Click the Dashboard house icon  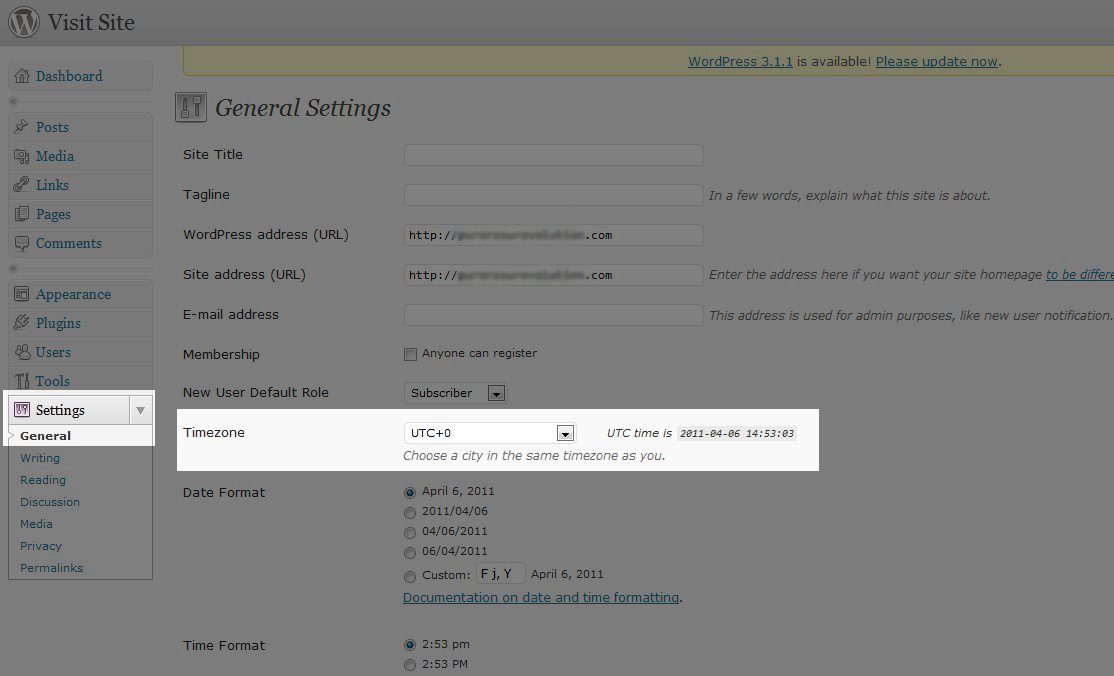coord(22,77)
